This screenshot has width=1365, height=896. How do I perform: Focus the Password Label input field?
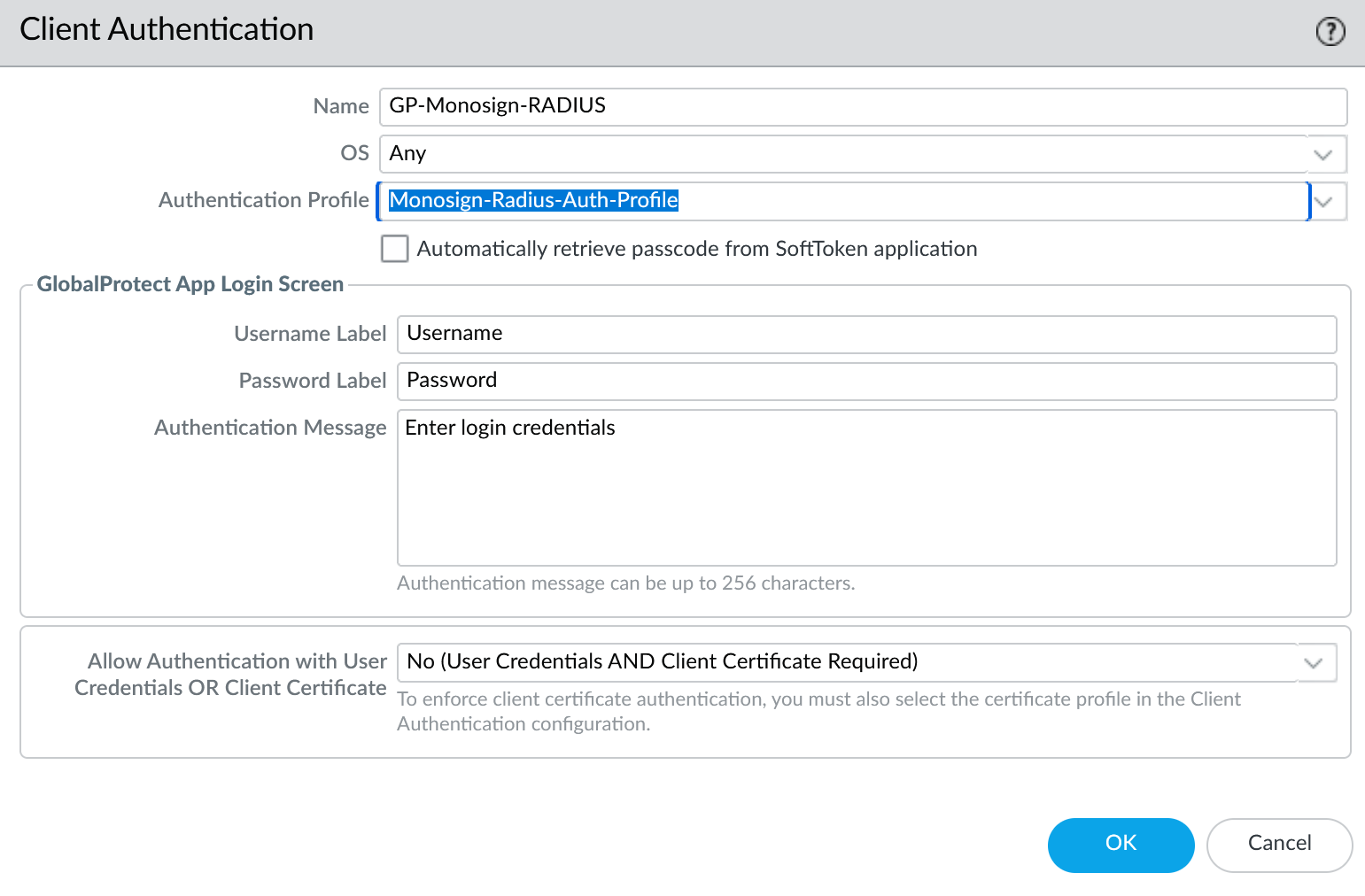[865, 381]
